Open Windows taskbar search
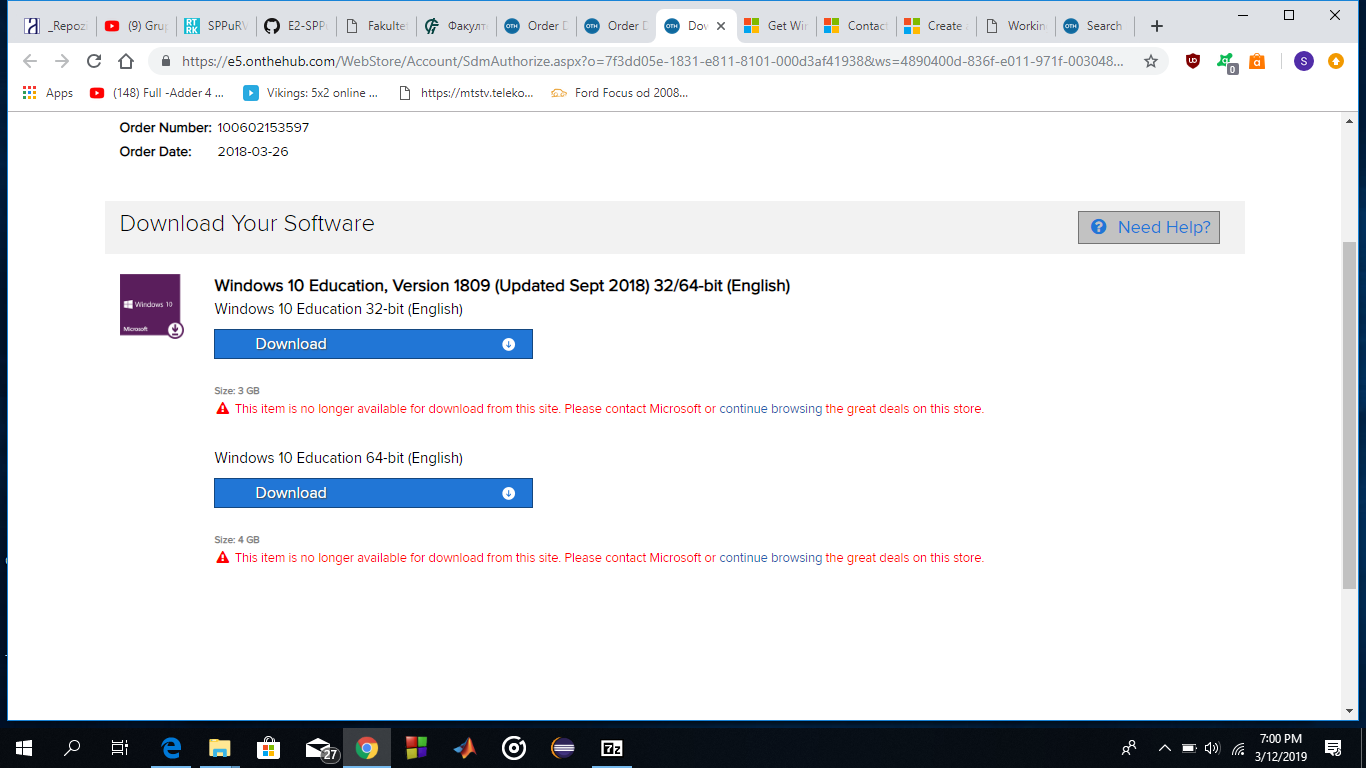 [x=72, y=747]
